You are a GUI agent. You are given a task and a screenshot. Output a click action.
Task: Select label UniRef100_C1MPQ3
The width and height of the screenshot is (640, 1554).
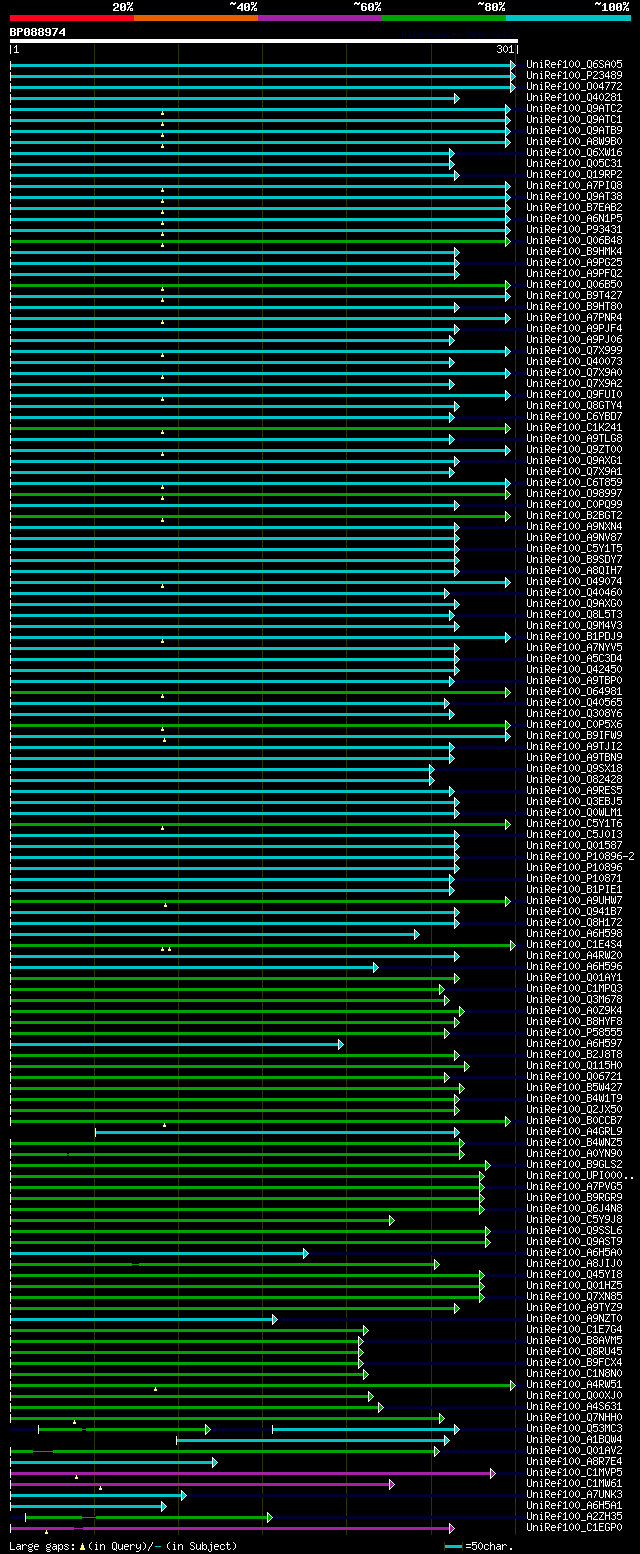tap(574, 988)
